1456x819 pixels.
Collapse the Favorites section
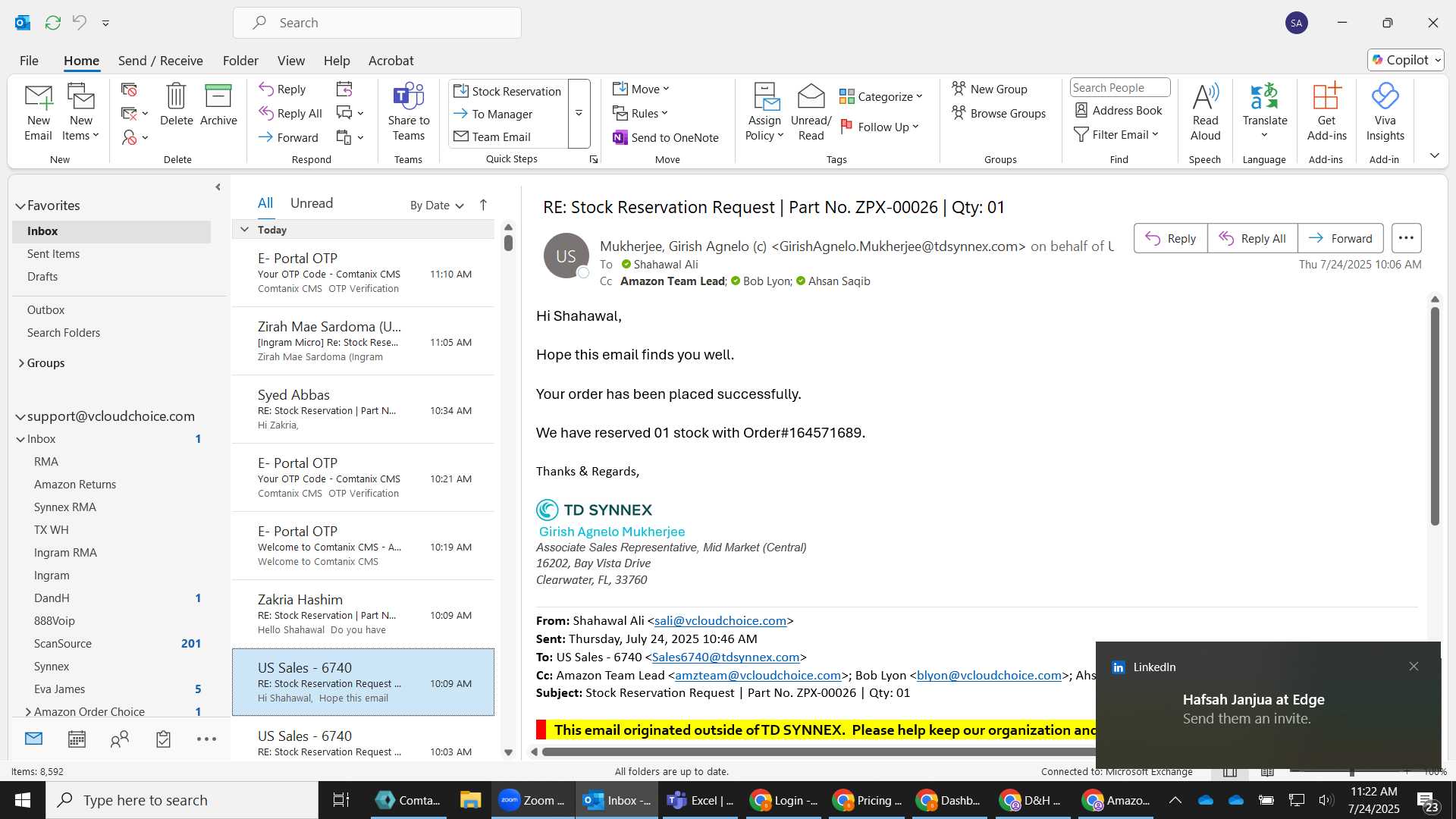pyautogui.click(x=20, y=206)
